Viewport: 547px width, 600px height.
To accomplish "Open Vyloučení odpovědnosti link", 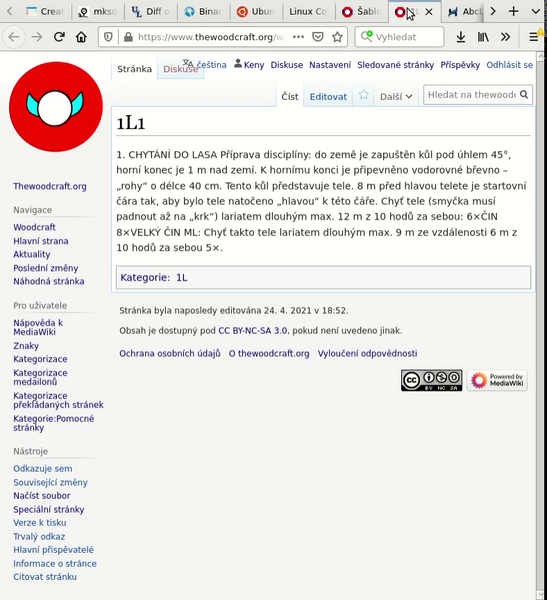I will [x=367, y=354].
